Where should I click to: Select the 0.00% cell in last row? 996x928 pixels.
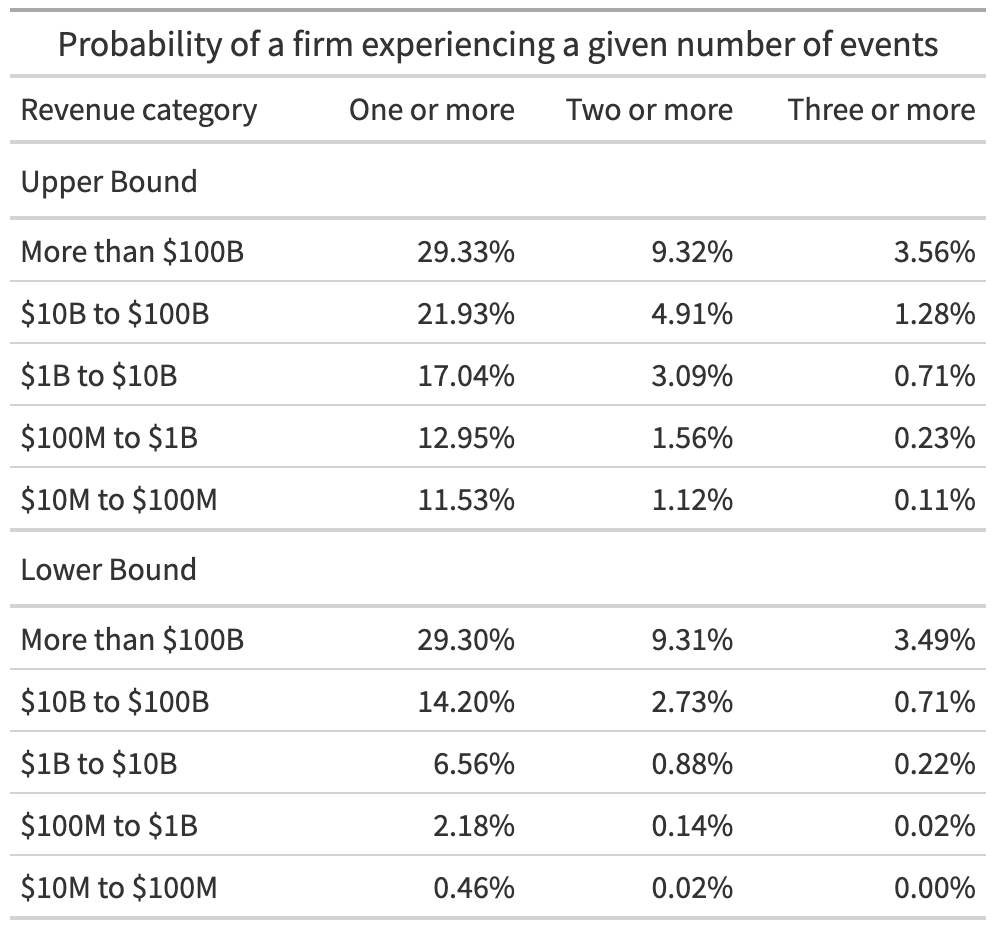point(933,887)
